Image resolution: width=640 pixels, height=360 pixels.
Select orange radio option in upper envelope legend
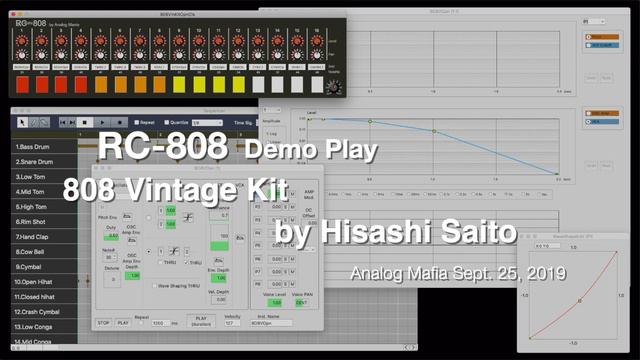(x=589, y=37)
